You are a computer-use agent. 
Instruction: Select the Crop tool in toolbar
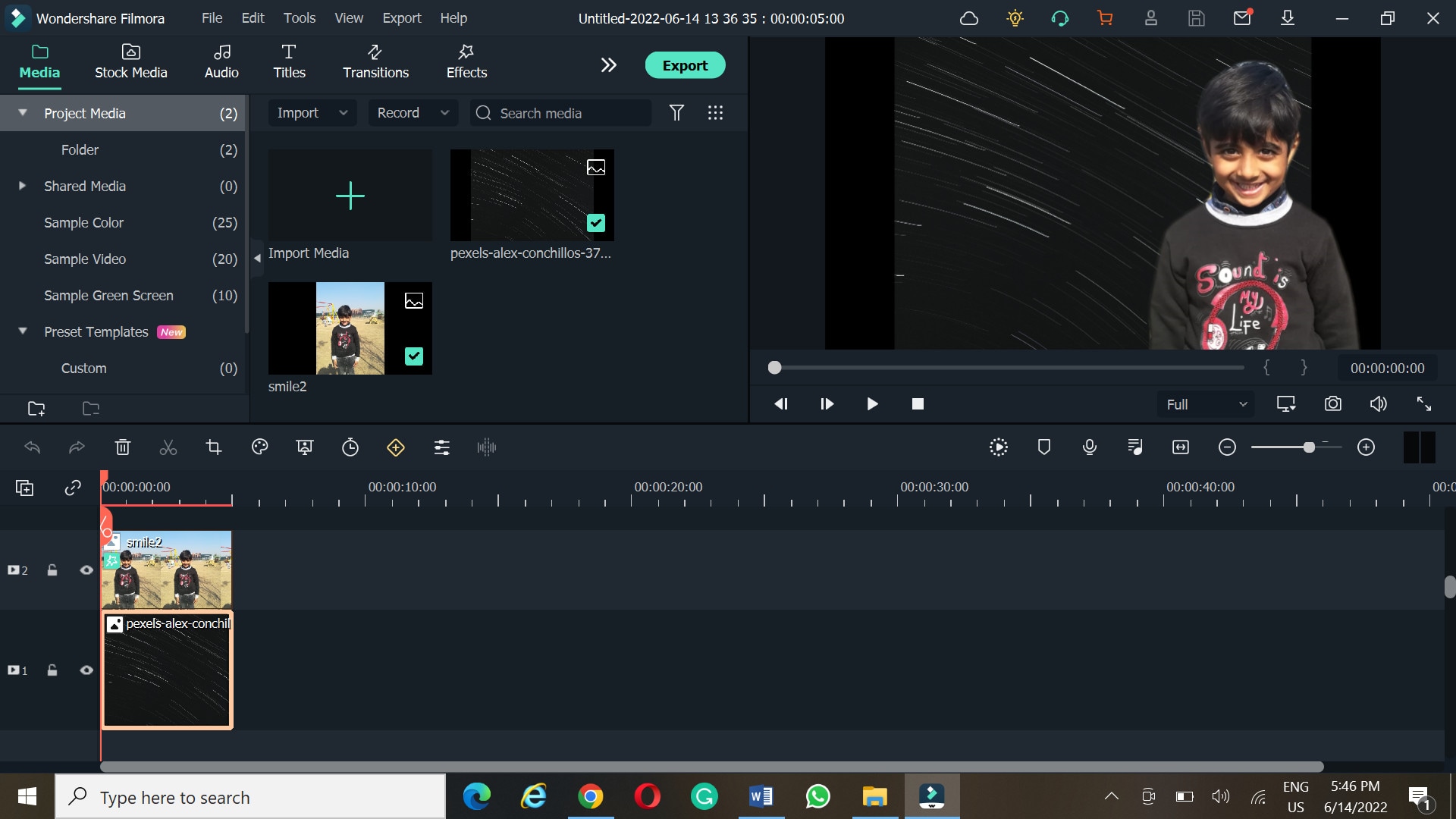213,447
